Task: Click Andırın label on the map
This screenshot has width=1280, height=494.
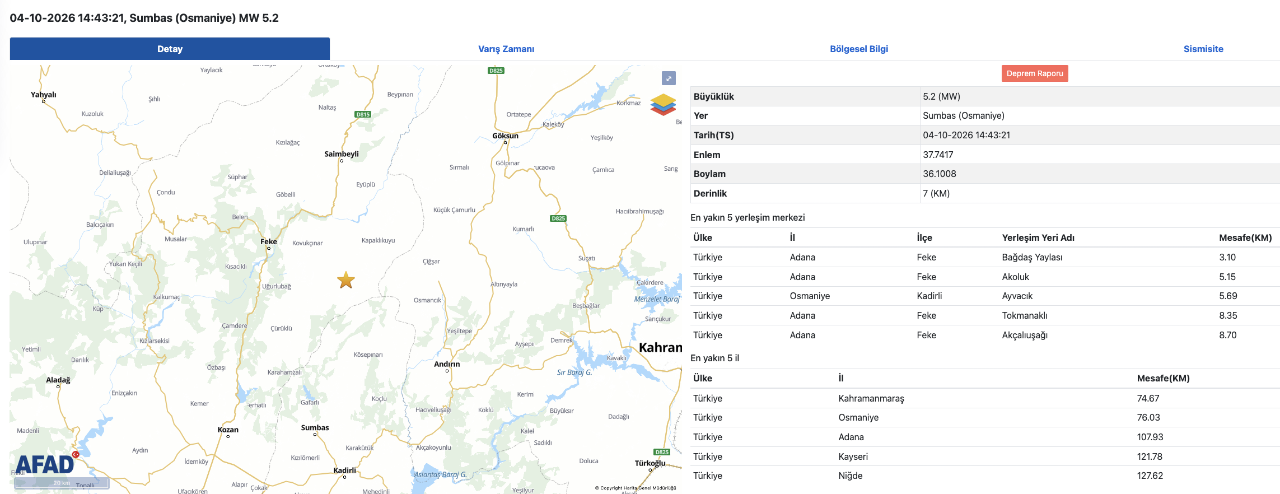Action: (x=447, y=364)
